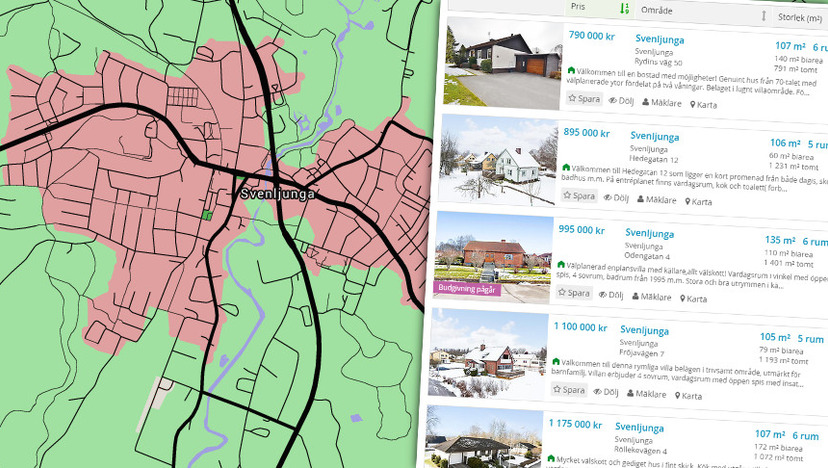
Task: Click the 107 m² size of Rydins väg listing
Action: point(790,46)
